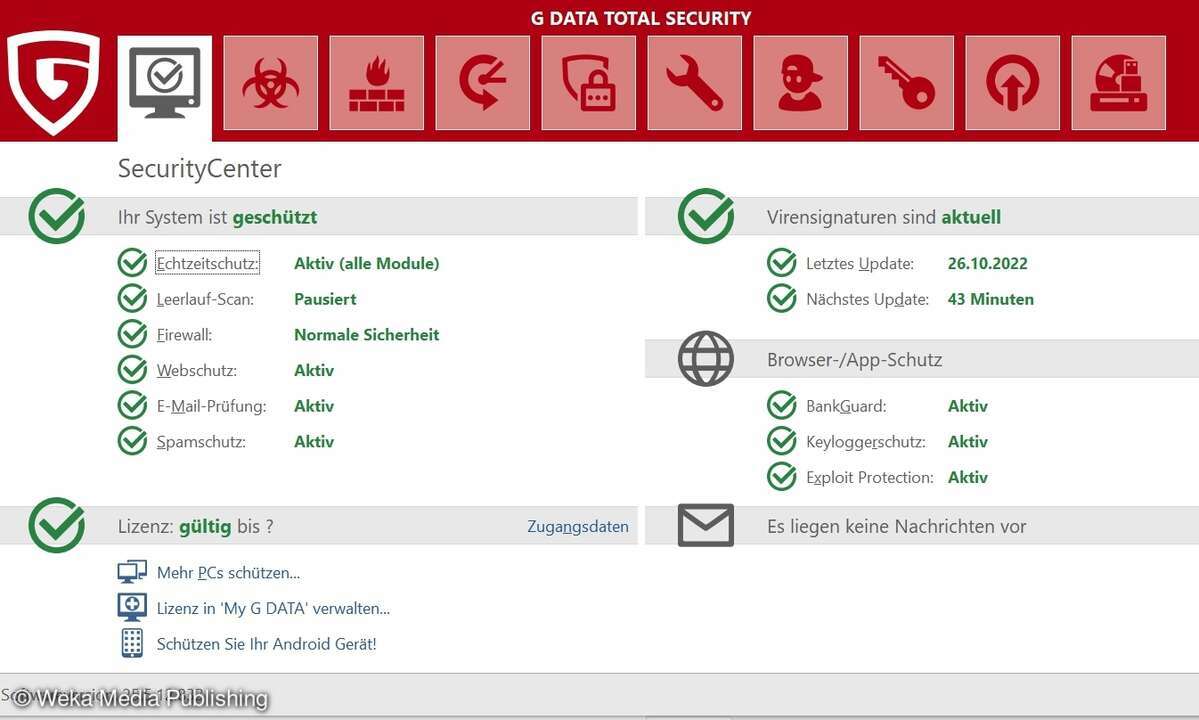1199x720 pixels.
Task: Click the checkmark icon next to Nächstes Update
Action: (x=781, y=299)
